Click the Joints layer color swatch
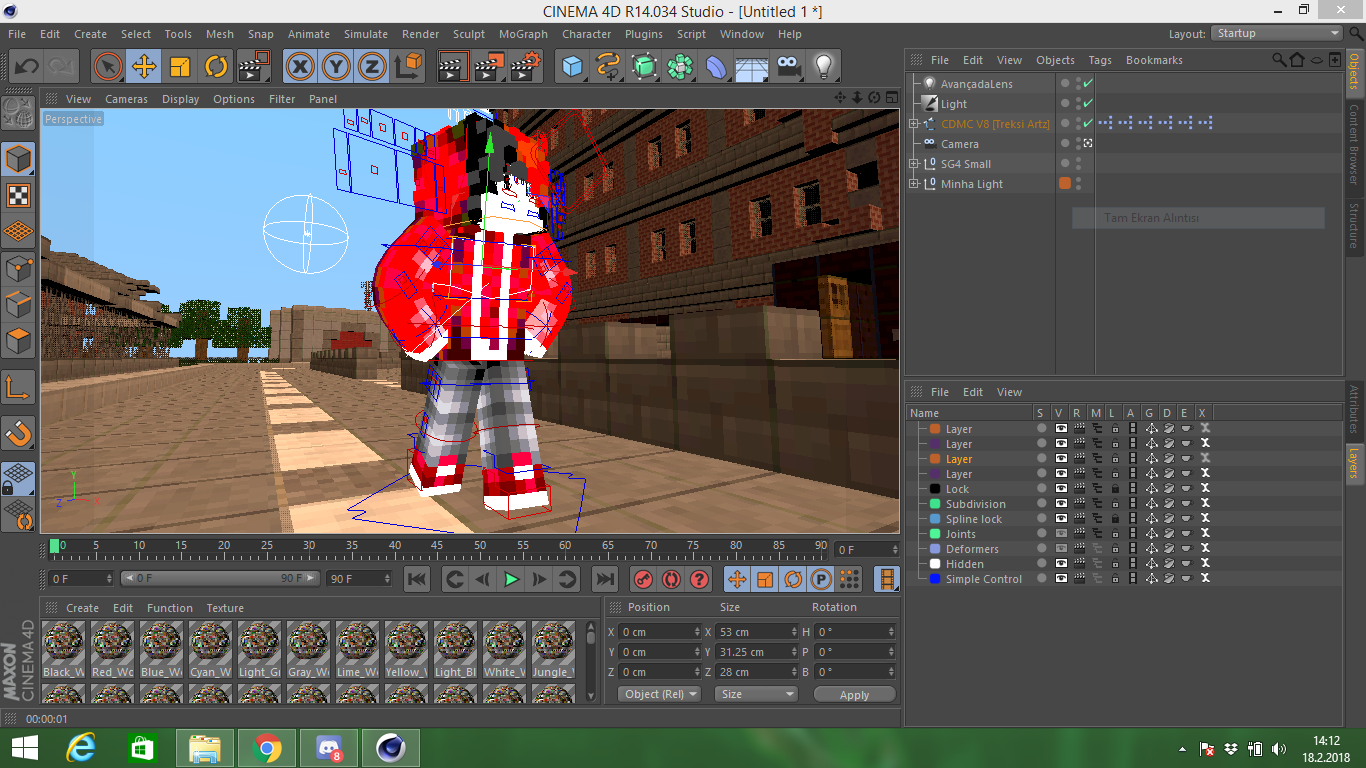 [935, 534]
